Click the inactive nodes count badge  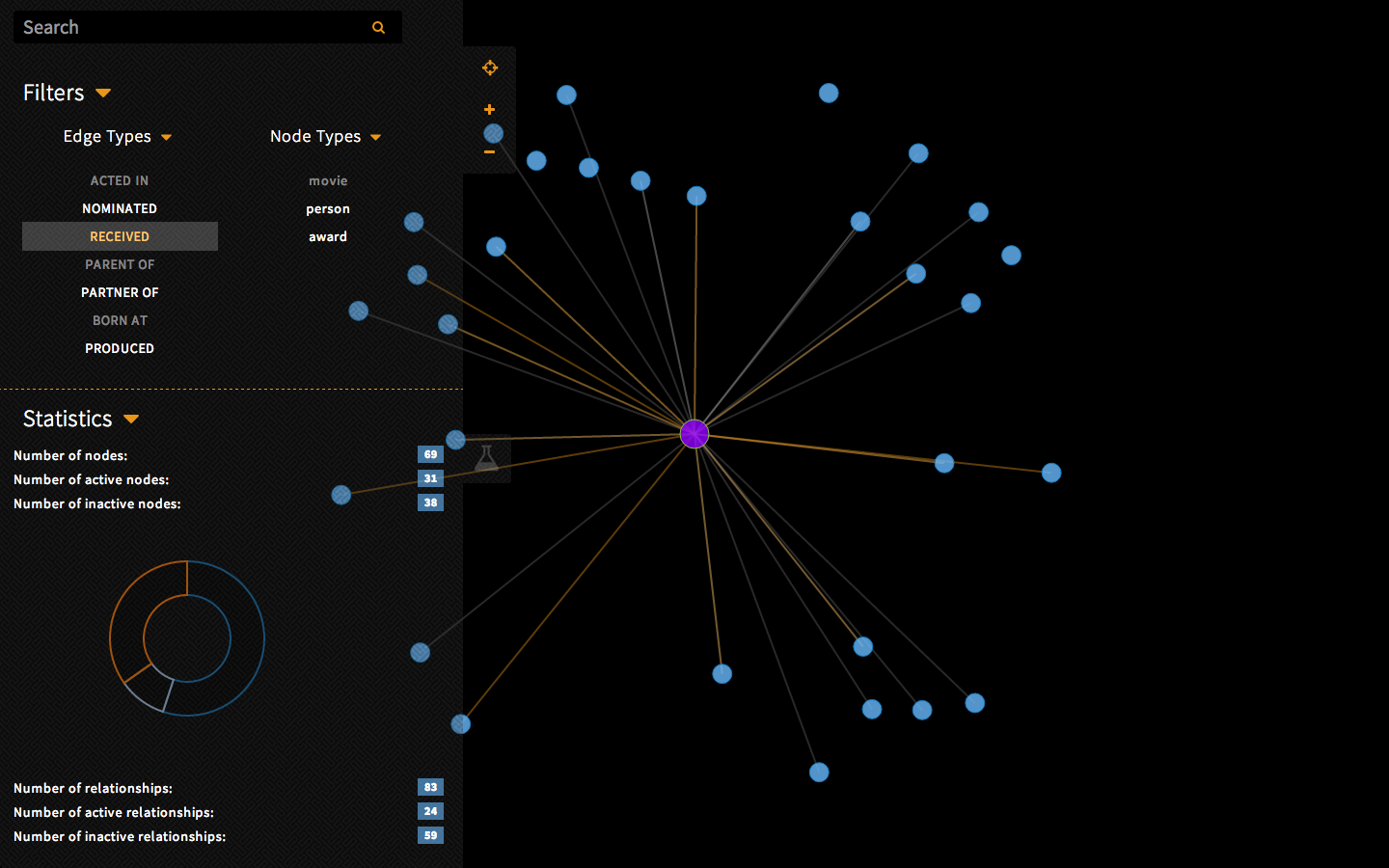coord(430,502)
